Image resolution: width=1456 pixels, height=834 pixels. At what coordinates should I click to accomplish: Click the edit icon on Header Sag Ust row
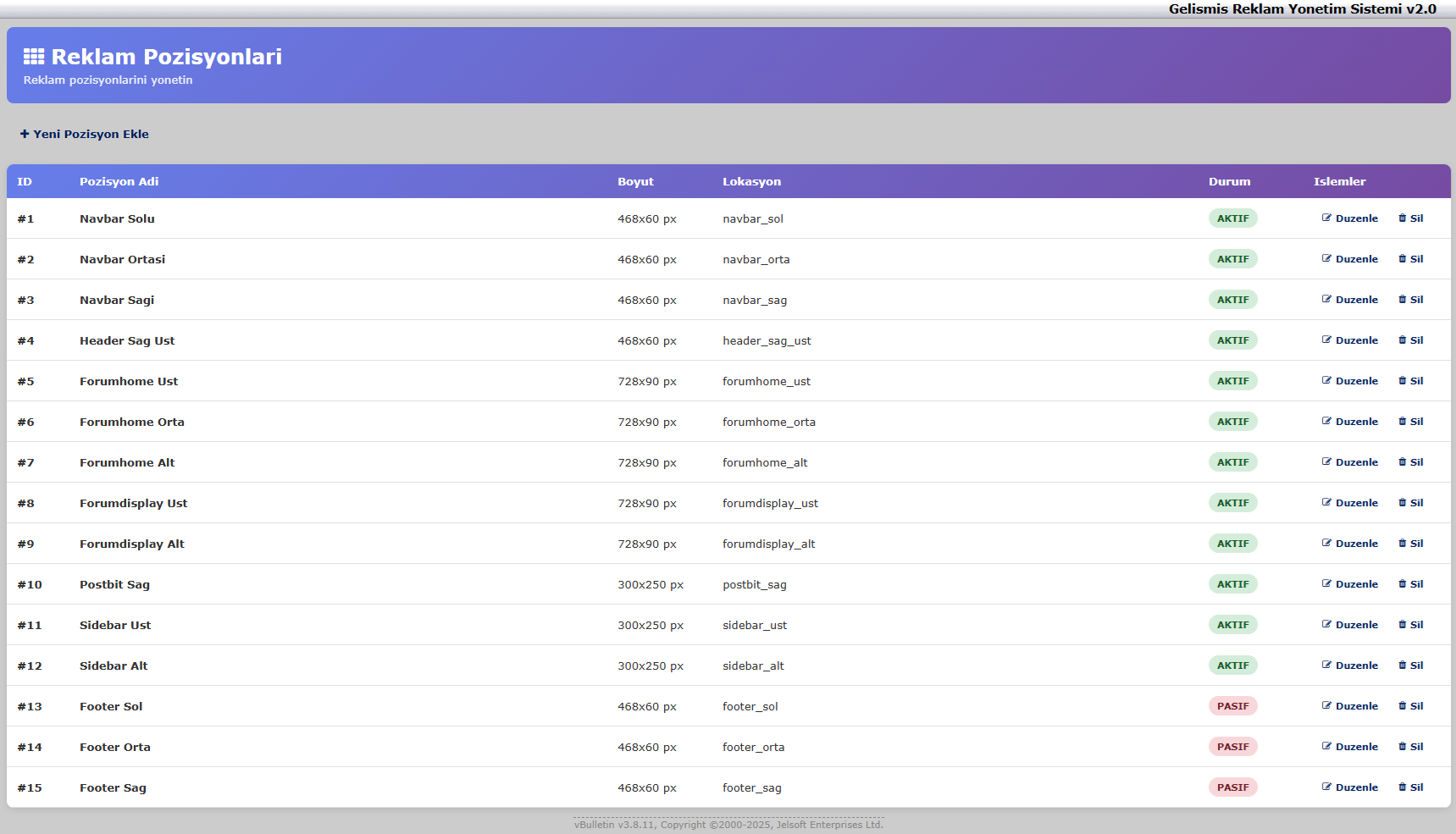[1326, 340]
